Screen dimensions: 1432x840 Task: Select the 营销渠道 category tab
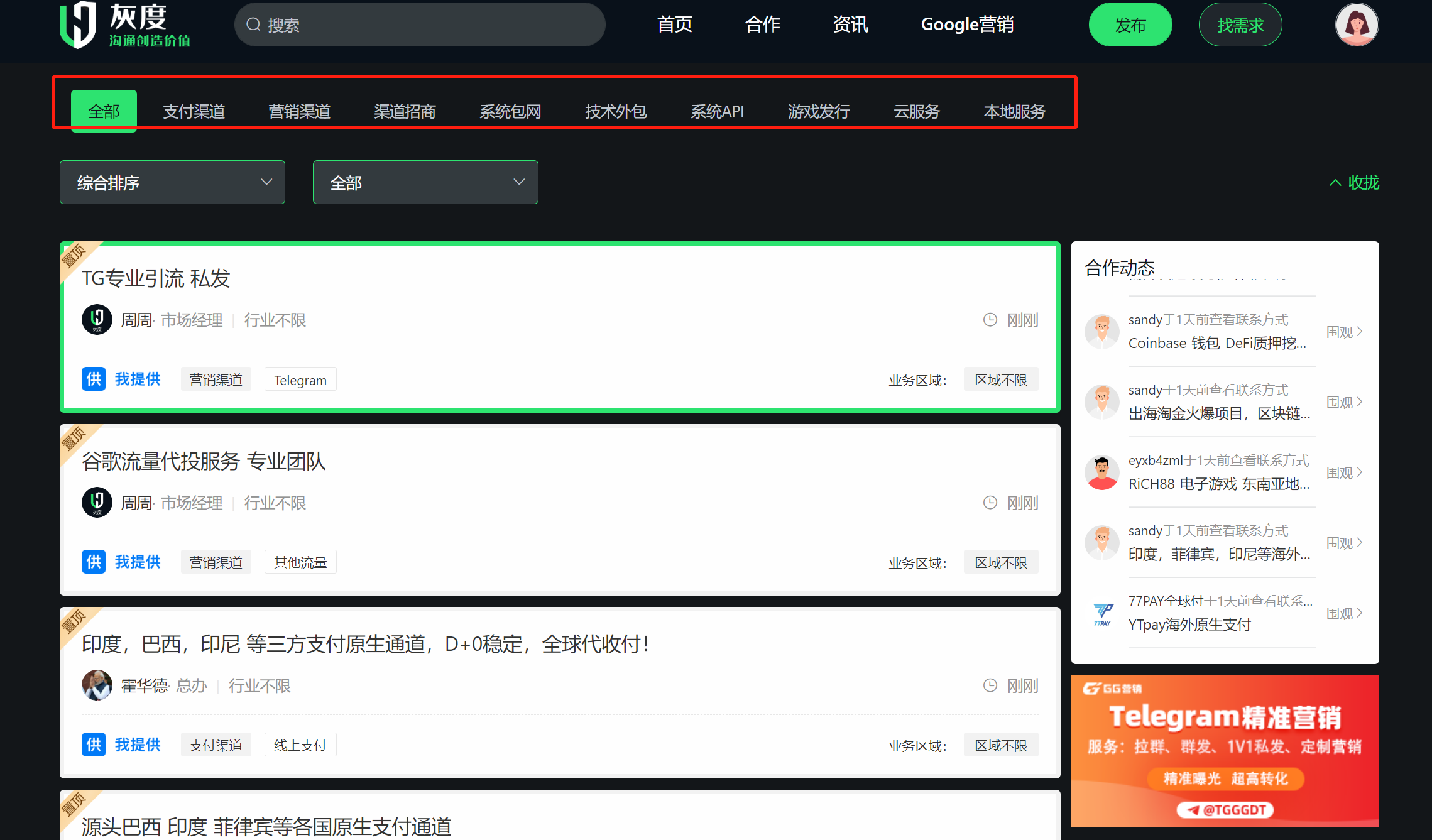[x=299, y=111]
